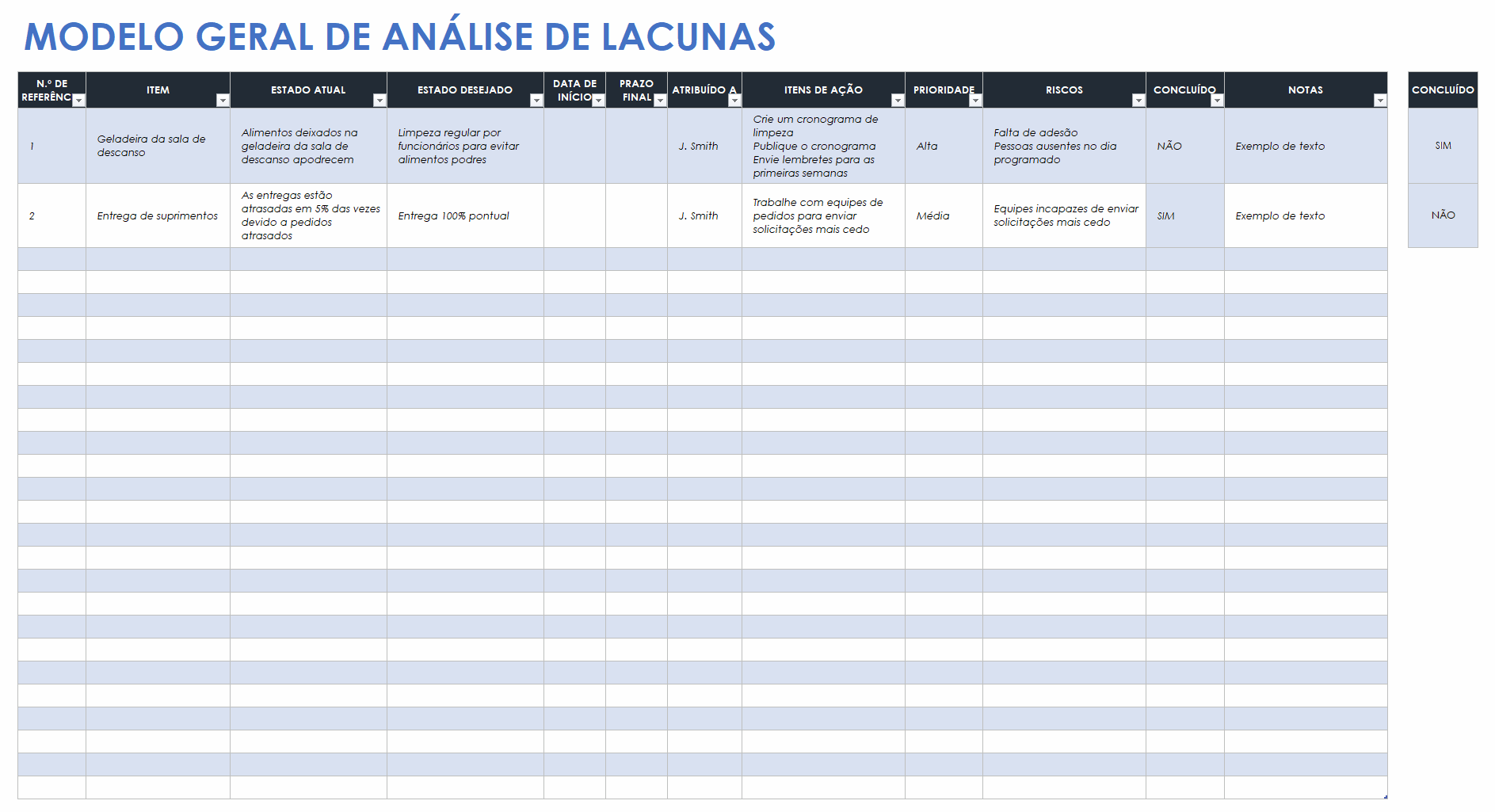This screenshot has width=1495, height=812.
Task: Open the RISCOS filter dropdown
Action: [1138, 101]
